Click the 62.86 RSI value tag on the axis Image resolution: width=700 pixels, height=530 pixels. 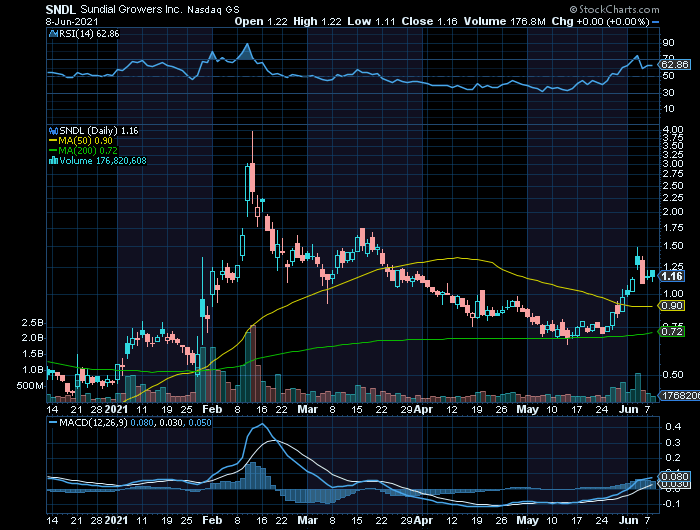675,65
